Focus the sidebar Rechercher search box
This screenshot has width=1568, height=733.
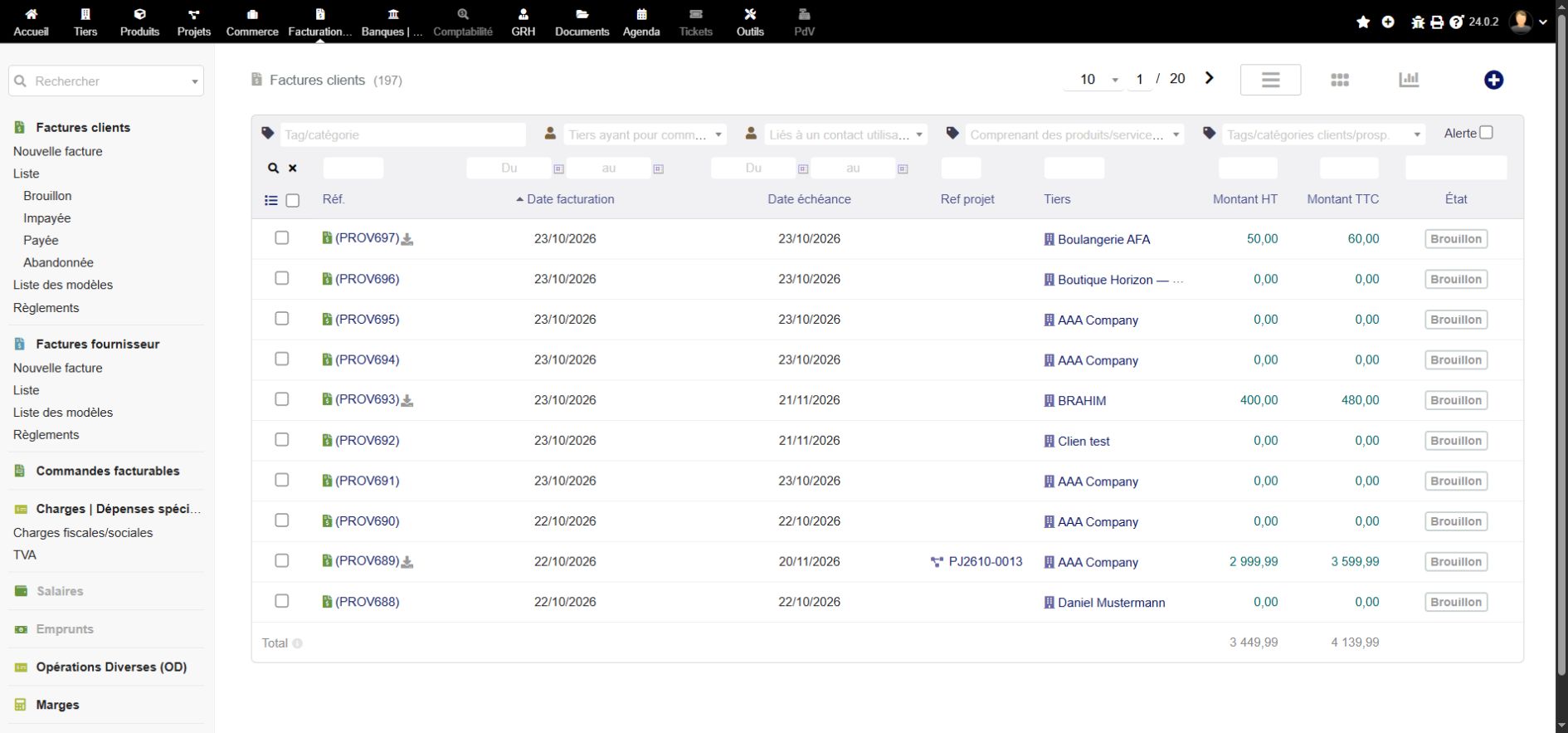coord(106,81)
